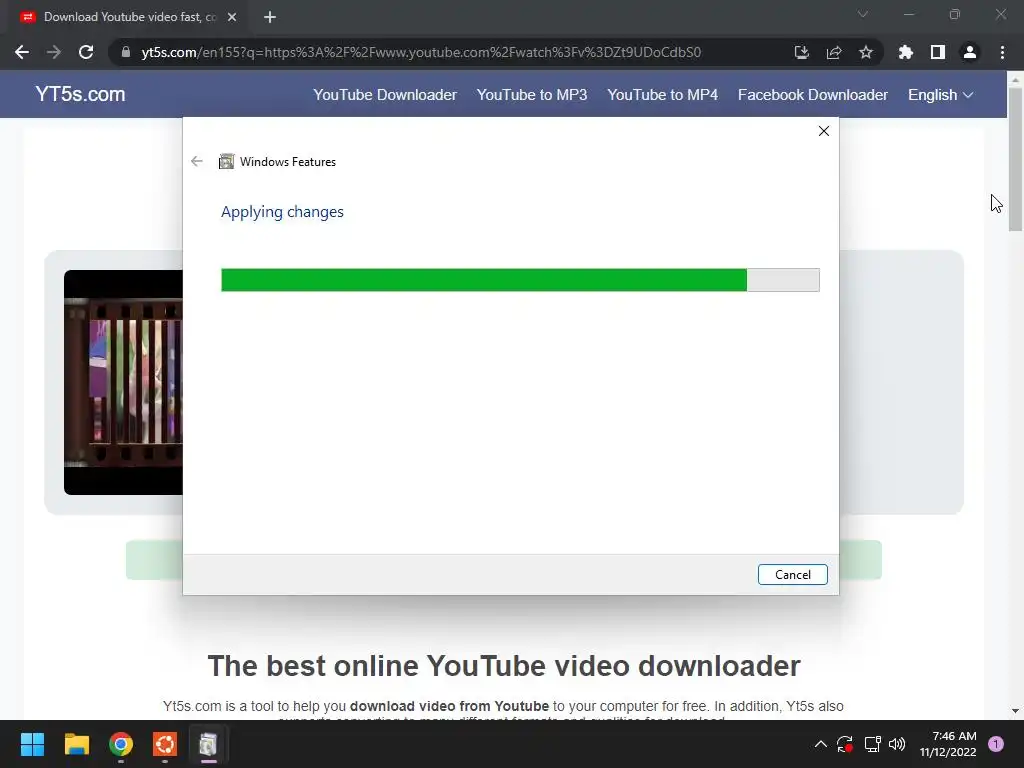Viewport: 1024px width, 768px height.
Task: Go back in Chrome browser
Action: [22, 52]
